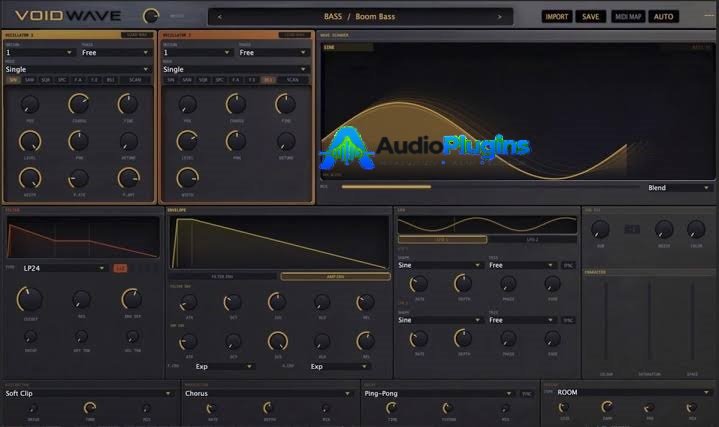Viewport: 719px width, 427px height.
Task: Click the preset name BASS / Boom Bass
Action: 360,17
